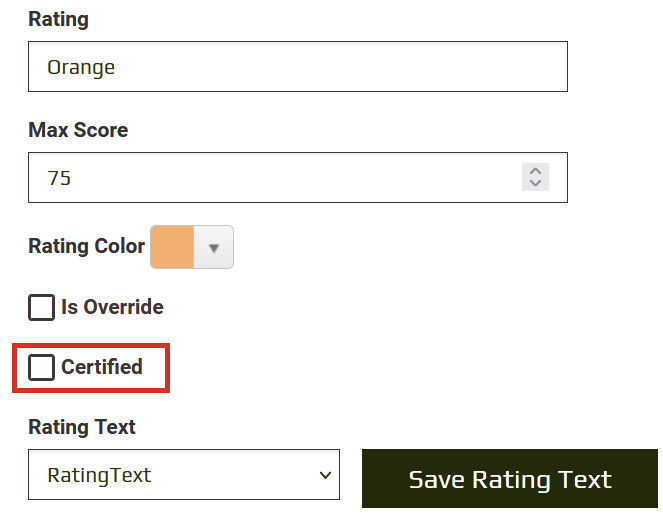Image resolution: width=663 pixels, height=514 pixels.
Task: Select the 75 value in Max Score
Action: [x=59, y=178]
